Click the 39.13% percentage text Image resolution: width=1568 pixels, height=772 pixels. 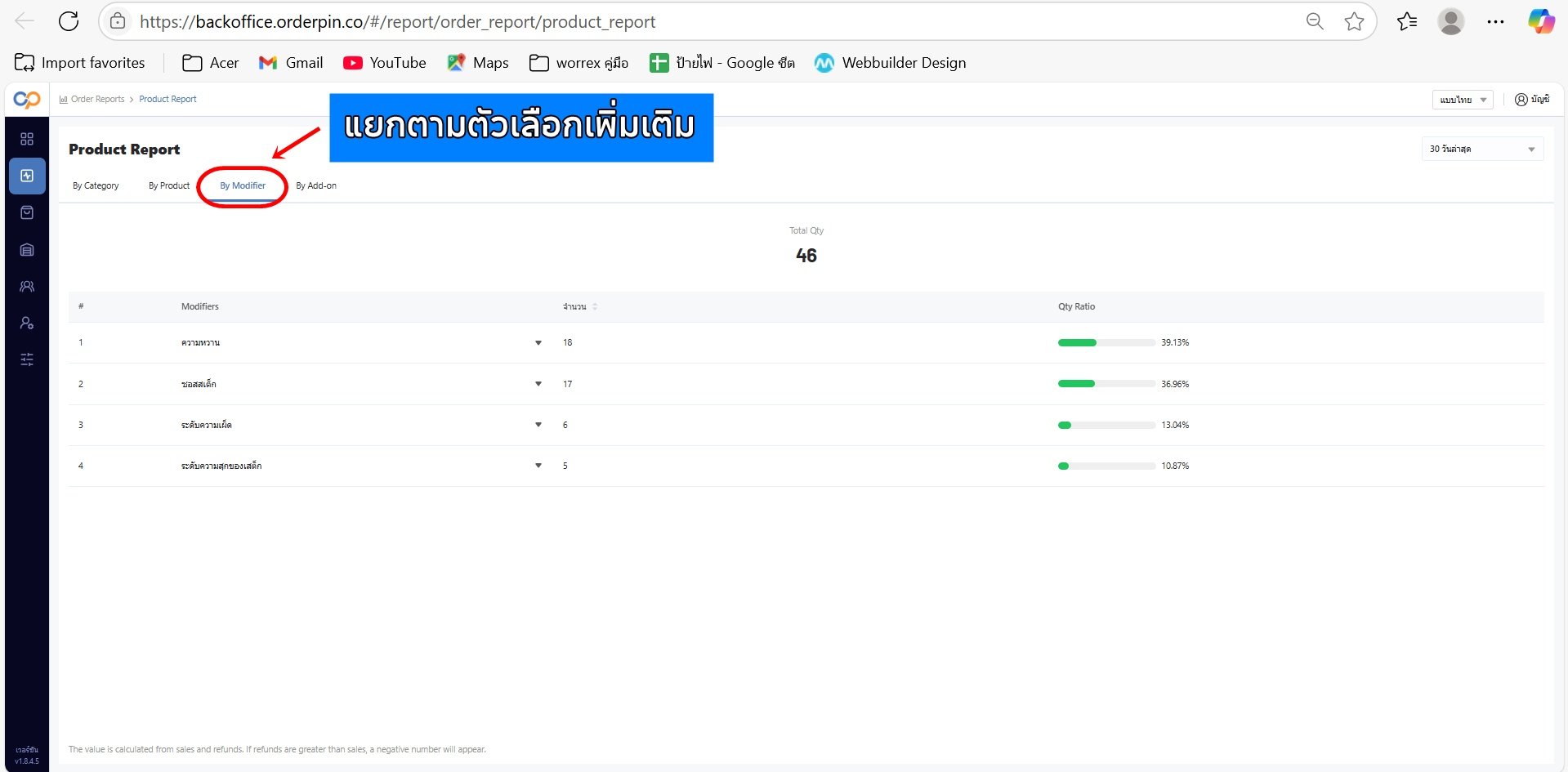click(1175, 343)
